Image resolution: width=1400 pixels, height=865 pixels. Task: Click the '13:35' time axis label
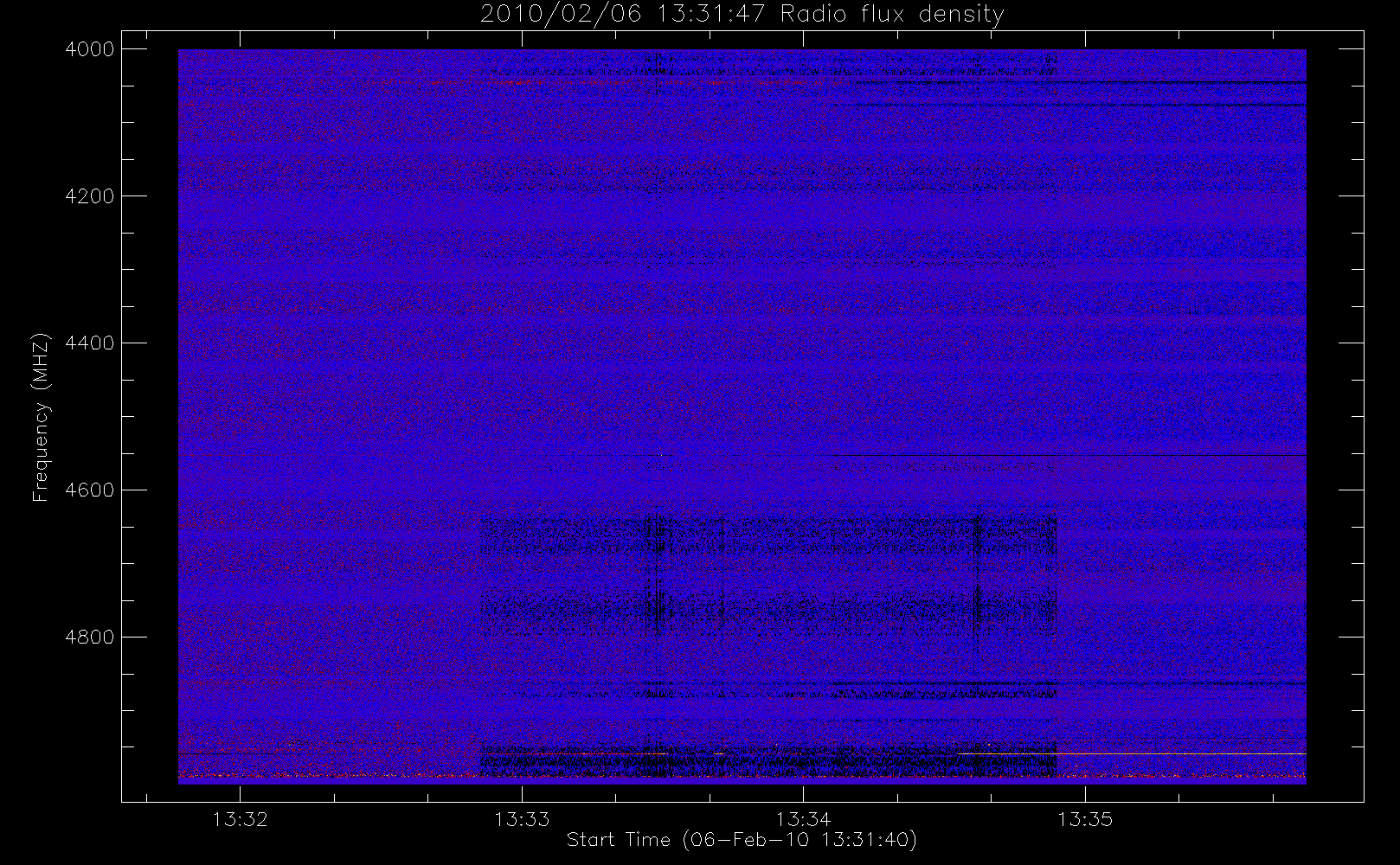point(1085,819)
